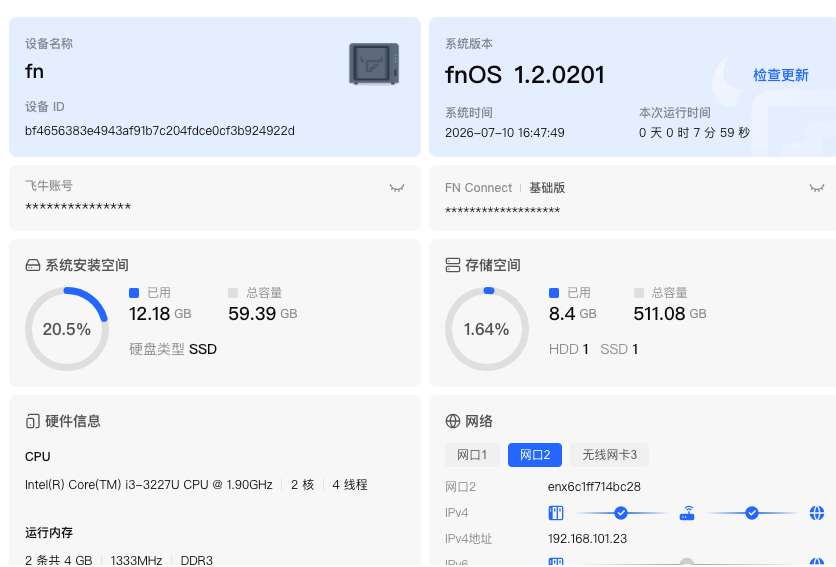The width and height of the screenshot is (836, 567).
Task: Click uptime 0 天 0 时 7 分 59 秒
Action: [x=694, y=133]
